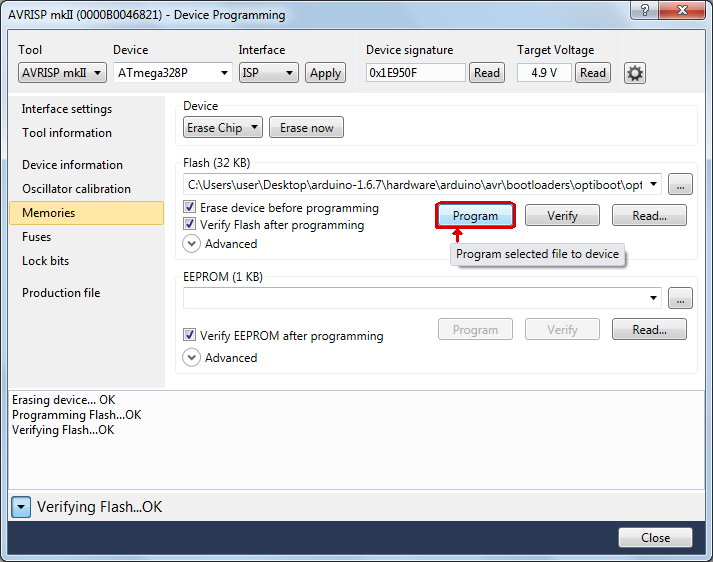Screen dimensions: 713x562
Task: Toggle Verify EEPROM after programming
Action: pos(190,336)
